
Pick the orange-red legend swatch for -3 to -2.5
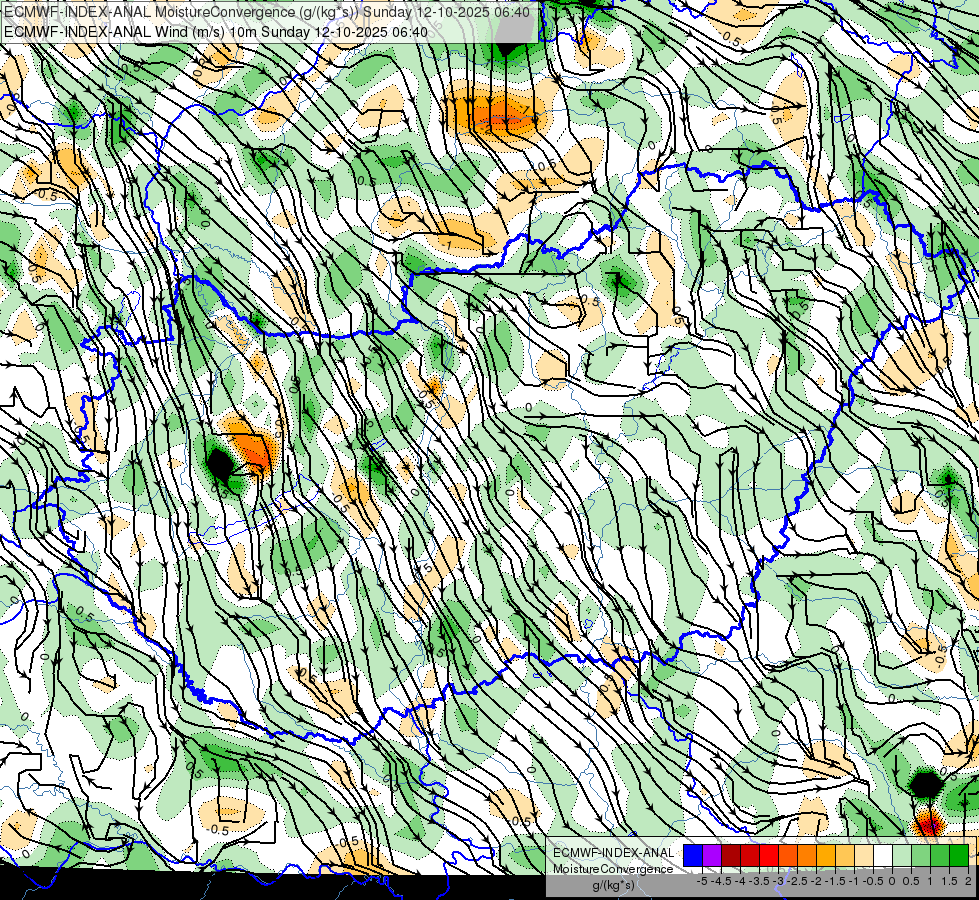click(x=788, y=856)
